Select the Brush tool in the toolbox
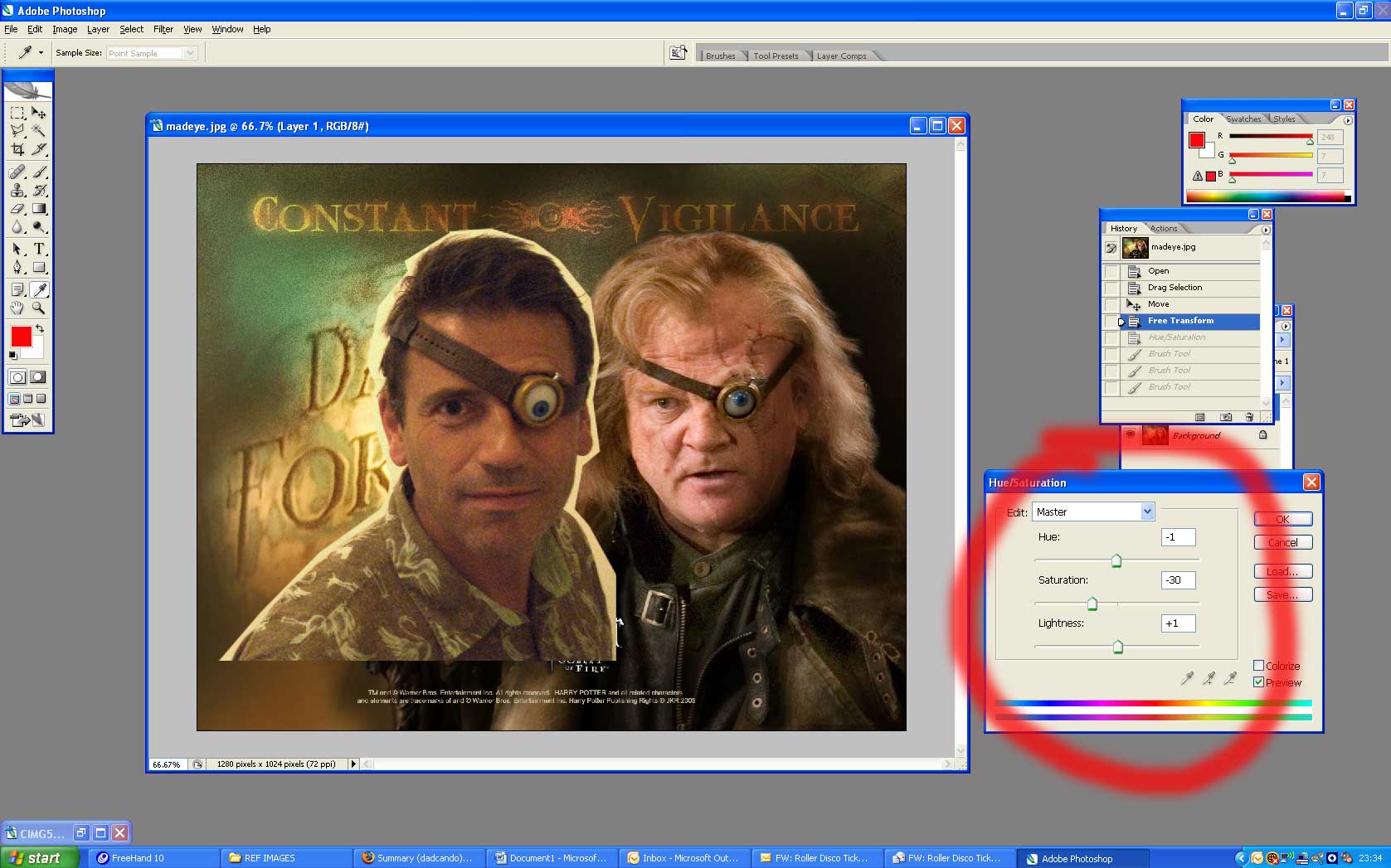 click(39, 172)
